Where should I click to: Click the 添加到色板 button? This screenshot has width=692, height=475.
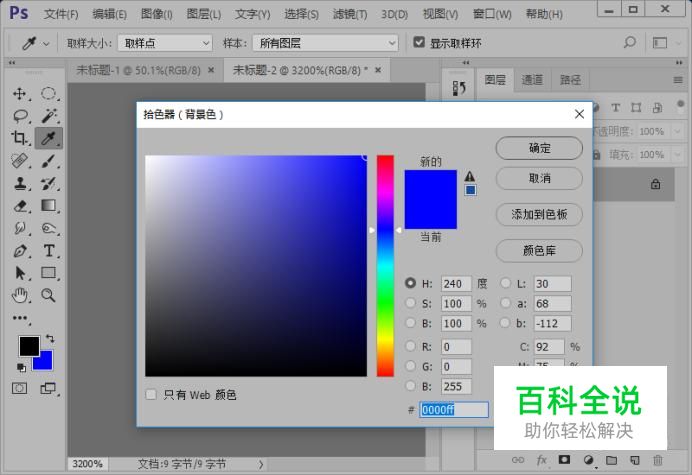(539, 215)
